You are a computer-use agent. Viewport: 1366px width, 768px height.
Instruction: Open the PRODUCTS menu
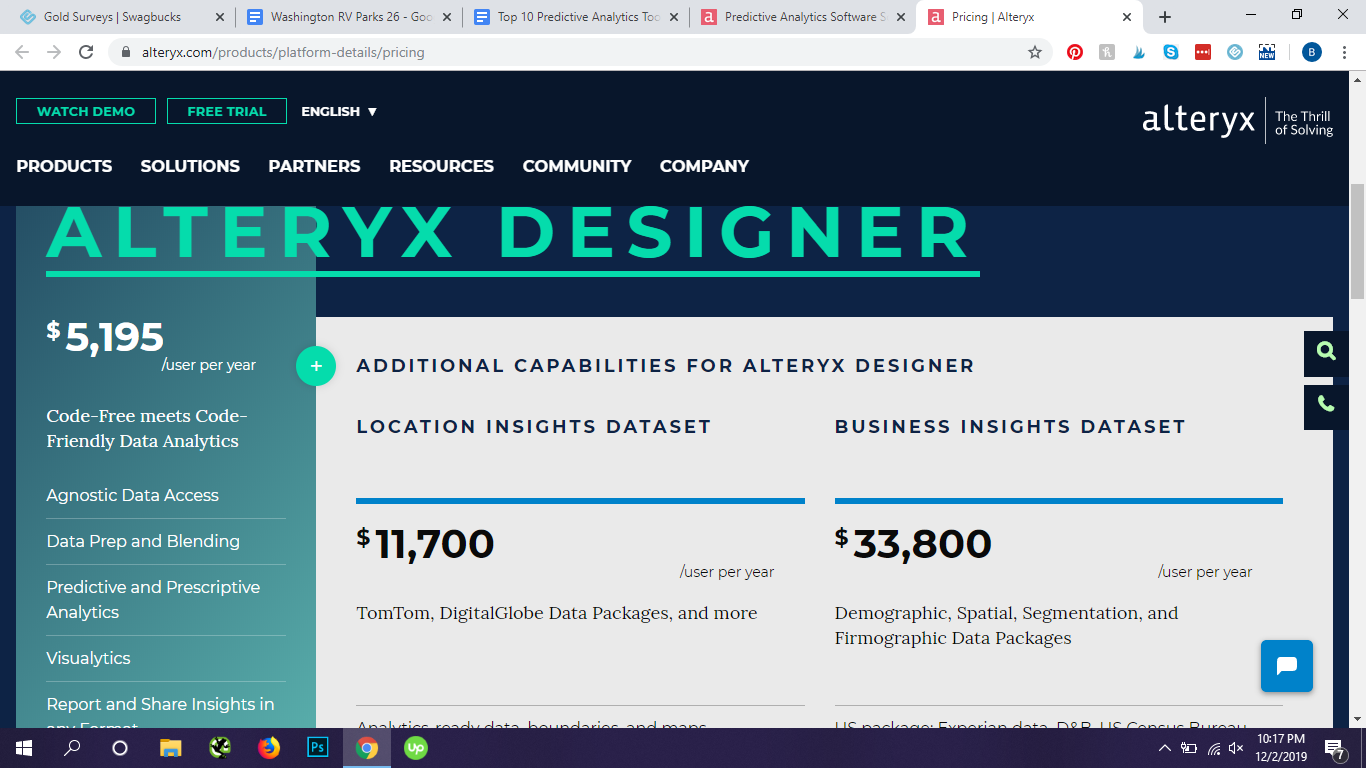(64, 166)
